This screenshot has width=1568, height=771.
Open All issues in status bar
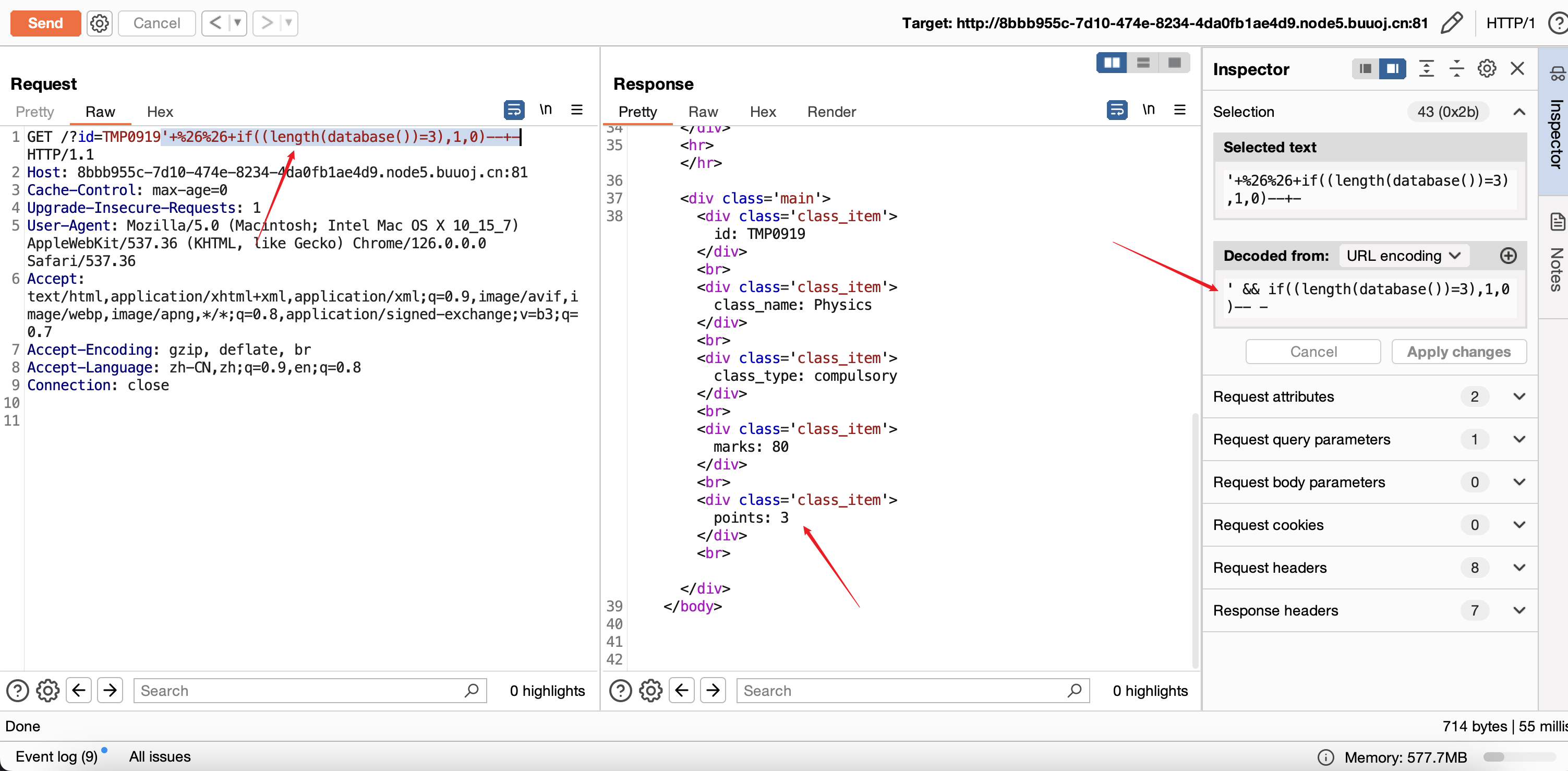pyautogui.click(x=160, y=756)
